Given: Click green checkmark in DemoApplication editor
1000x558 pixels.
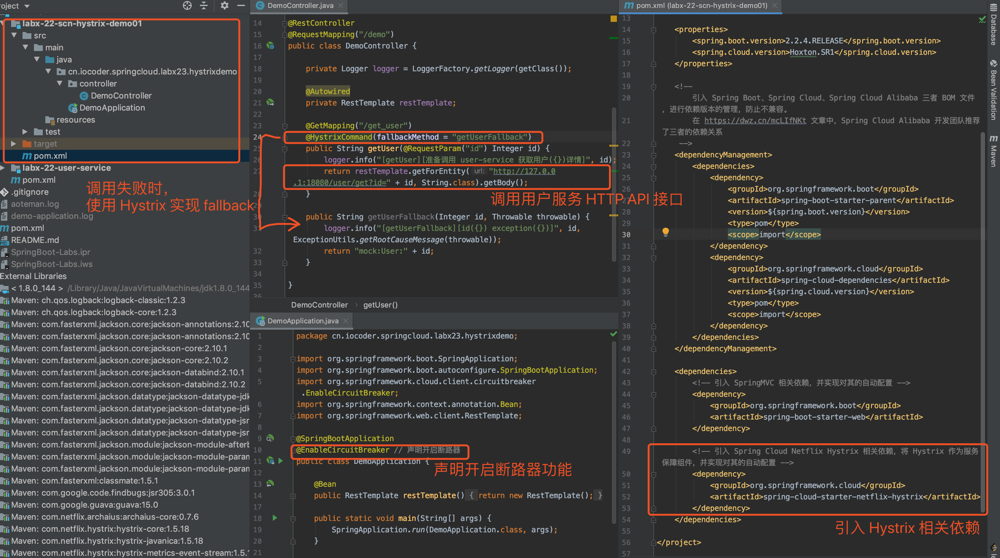Looking at the screenshot, I should (x=614, y=334).
